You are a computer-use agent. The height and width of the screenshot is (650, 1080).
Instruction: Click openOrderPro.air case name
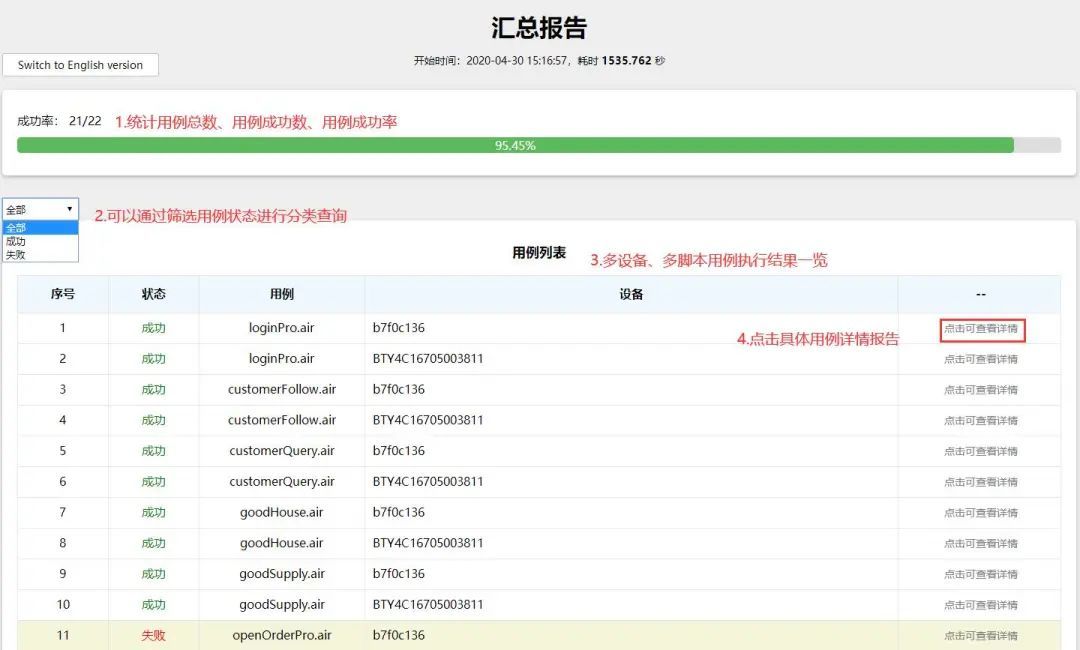click(282, 635)
